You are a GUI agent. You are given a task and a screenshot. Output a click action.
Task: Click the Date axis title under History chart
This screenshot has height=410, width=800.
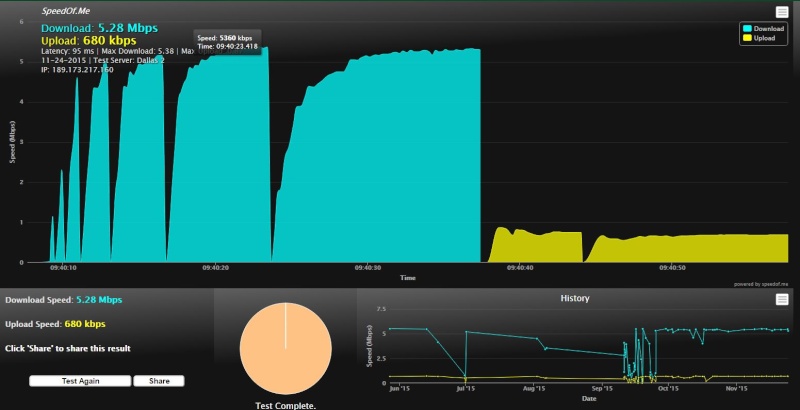pyautogui.click(x=589, y=398)
